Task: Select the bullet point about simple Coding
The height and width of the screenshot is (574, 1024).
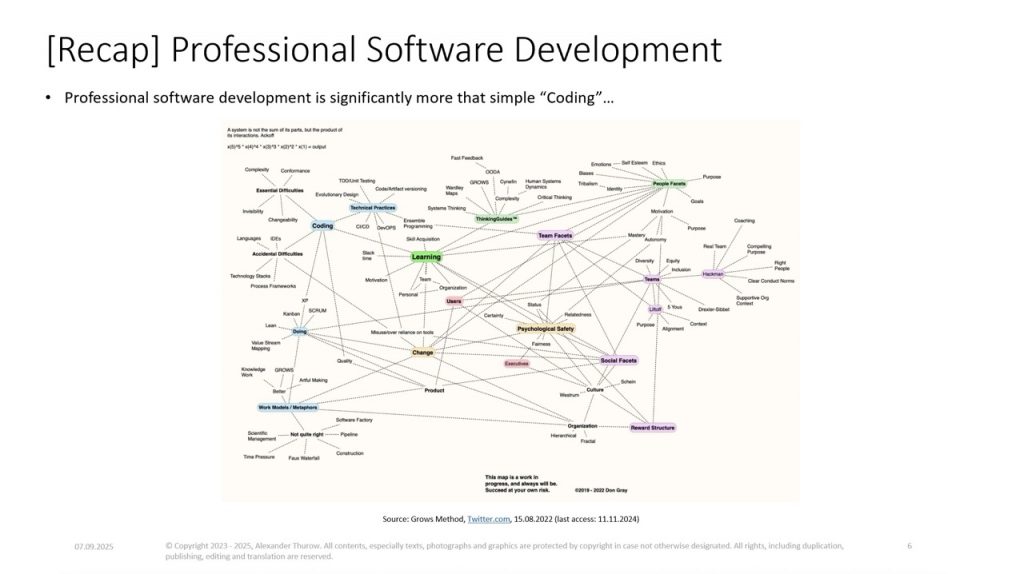Action: pos(338,97)
